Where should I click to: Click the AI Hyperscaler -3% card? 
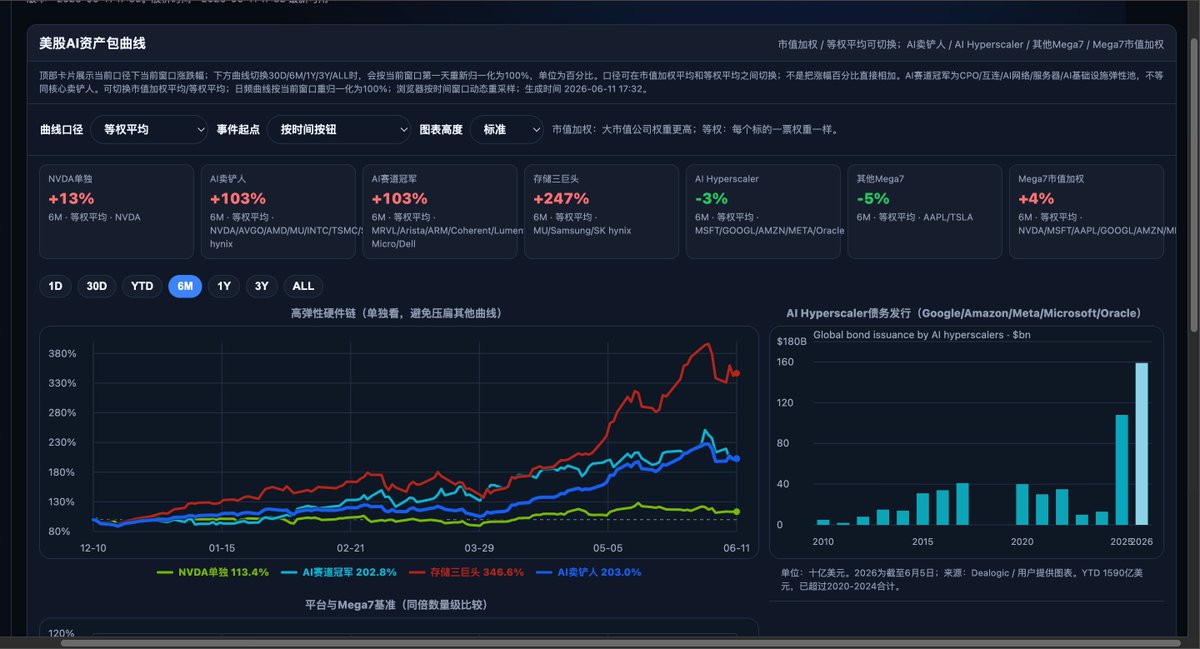coord(763,212)
